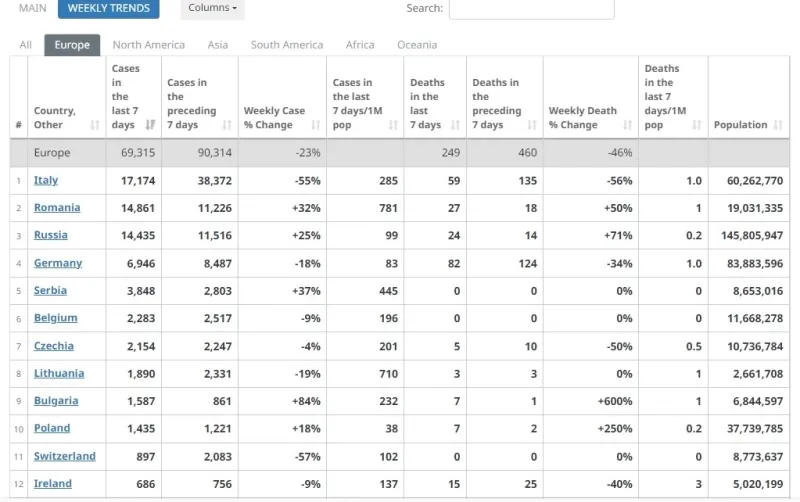The width and height of the screenshot is (800, 502).
Task: Follow the Bulgaria link
Action: 56,401
